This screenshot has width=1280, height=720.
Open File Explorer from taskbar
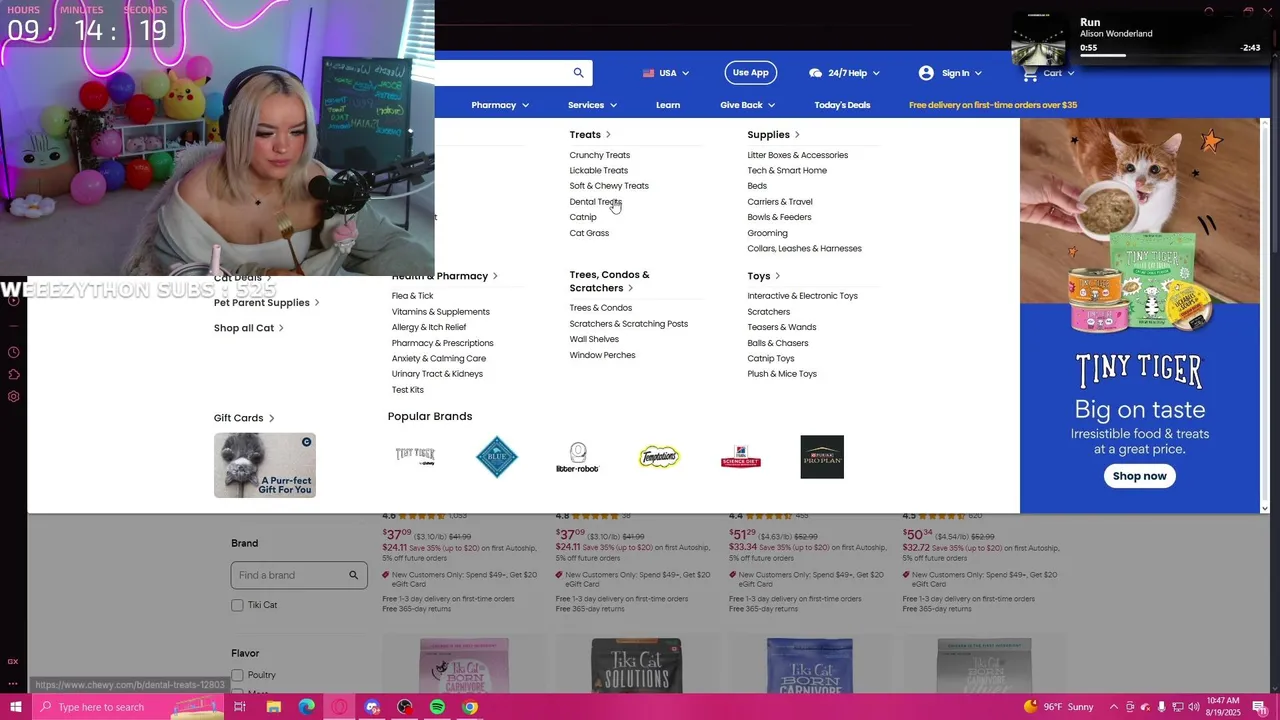pos(274,707)
